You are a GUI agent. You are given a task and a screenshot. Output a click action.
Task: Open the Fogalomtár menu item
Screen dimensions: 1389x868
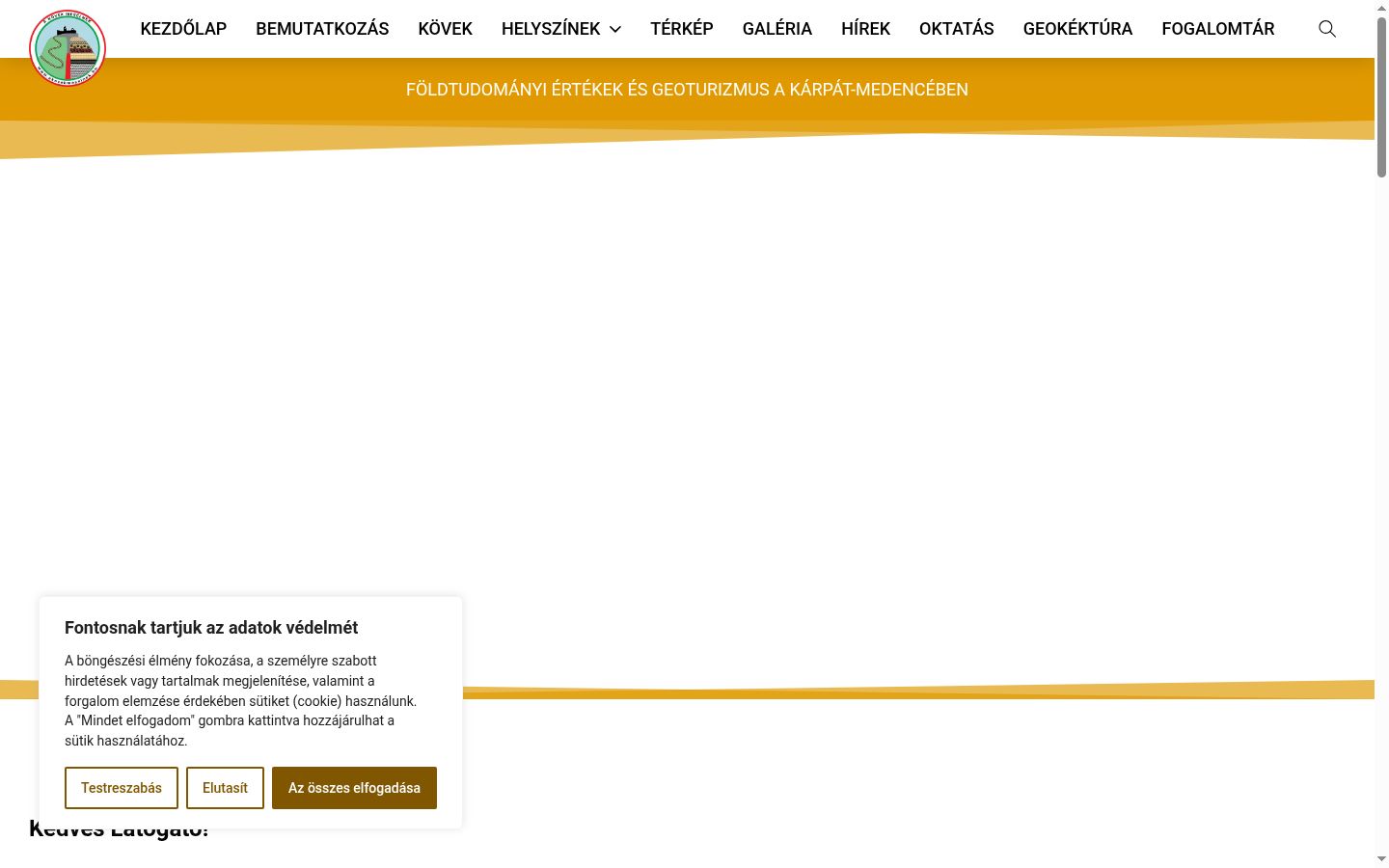pyautogui.click(x=1218, y=29)
